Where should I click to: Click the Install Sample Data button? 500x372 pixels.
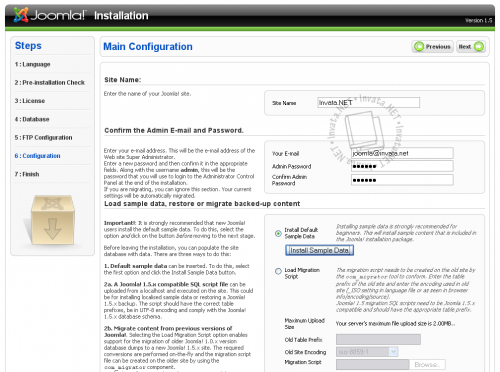pos(319,250)
